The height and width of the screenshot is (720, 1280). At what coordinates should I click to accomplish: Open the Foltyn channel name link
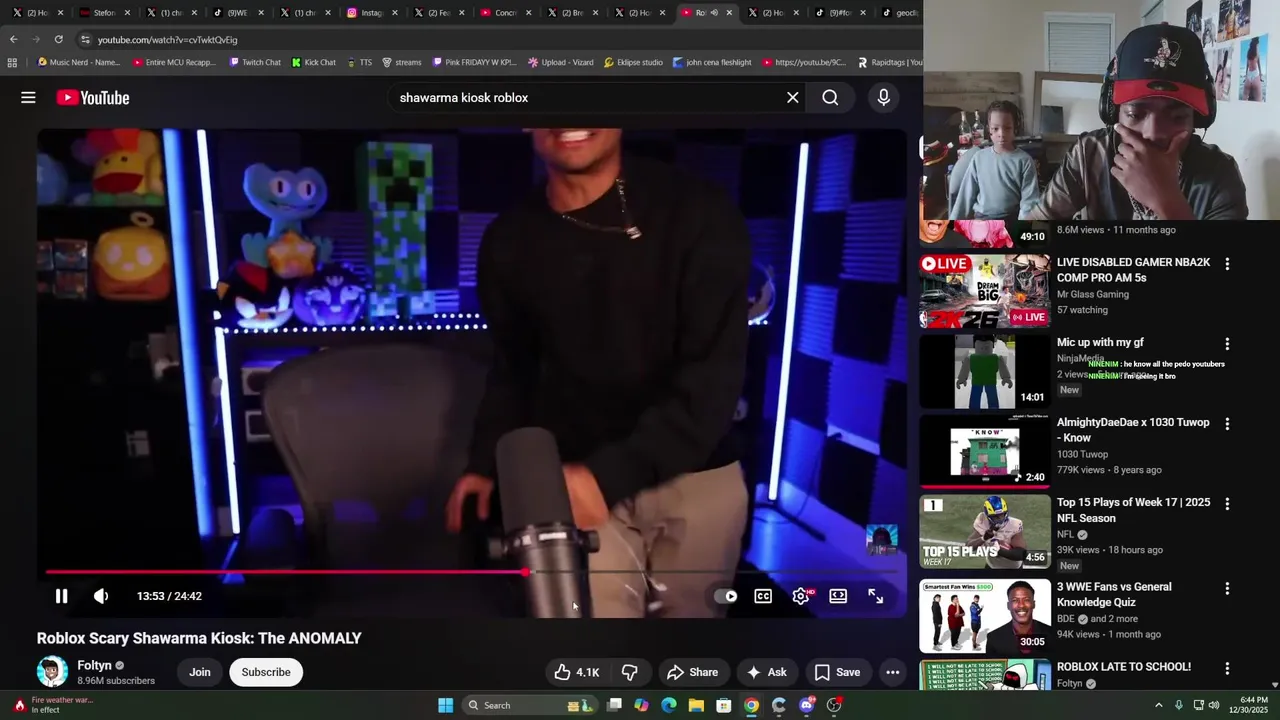click(x=94, y=665)
